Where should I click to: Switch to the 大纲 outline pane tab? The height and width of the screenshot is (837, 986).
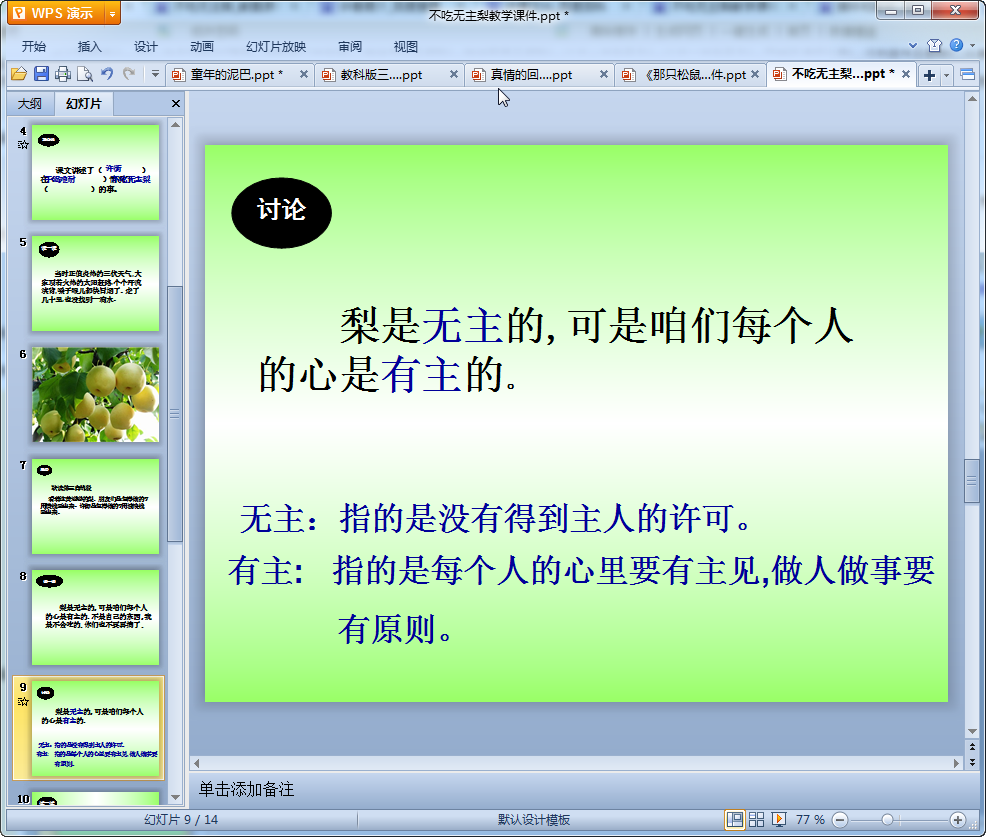(30, 104)
